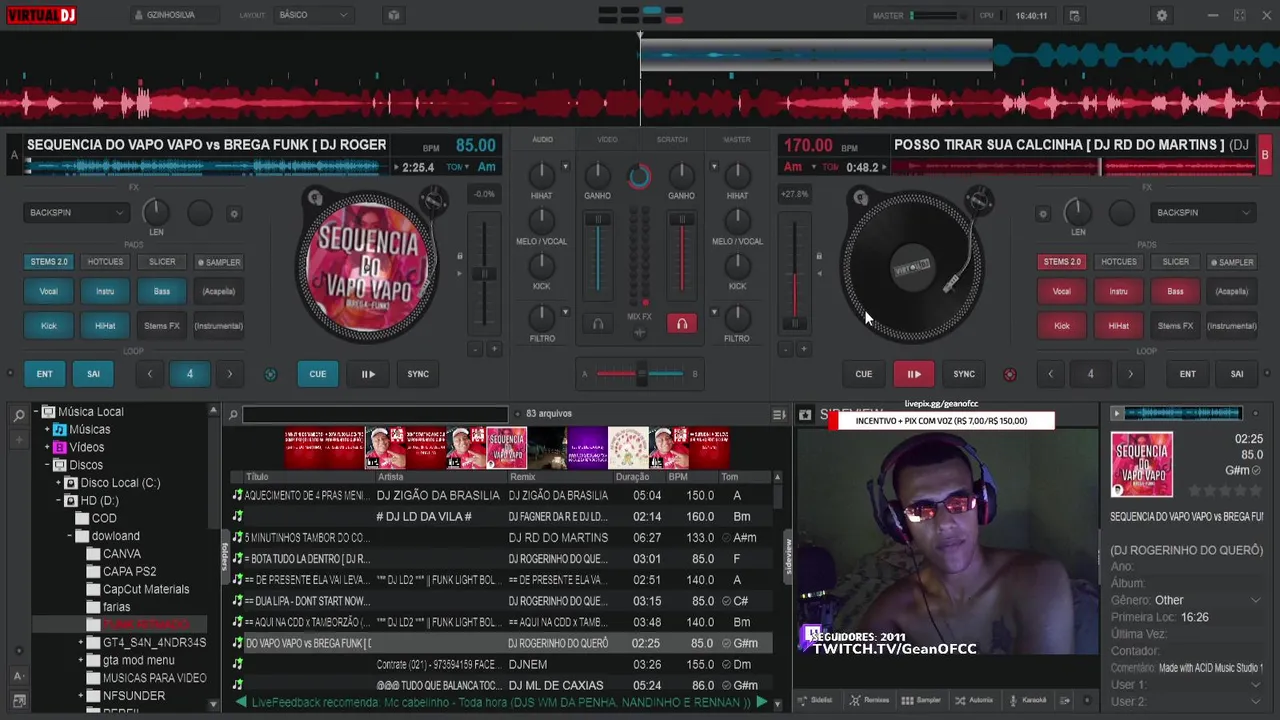Select SLICER pad tab on left deck
The width and height of the screenshot is (1280, 720).
pyautogui.click(x=162, y=262)
